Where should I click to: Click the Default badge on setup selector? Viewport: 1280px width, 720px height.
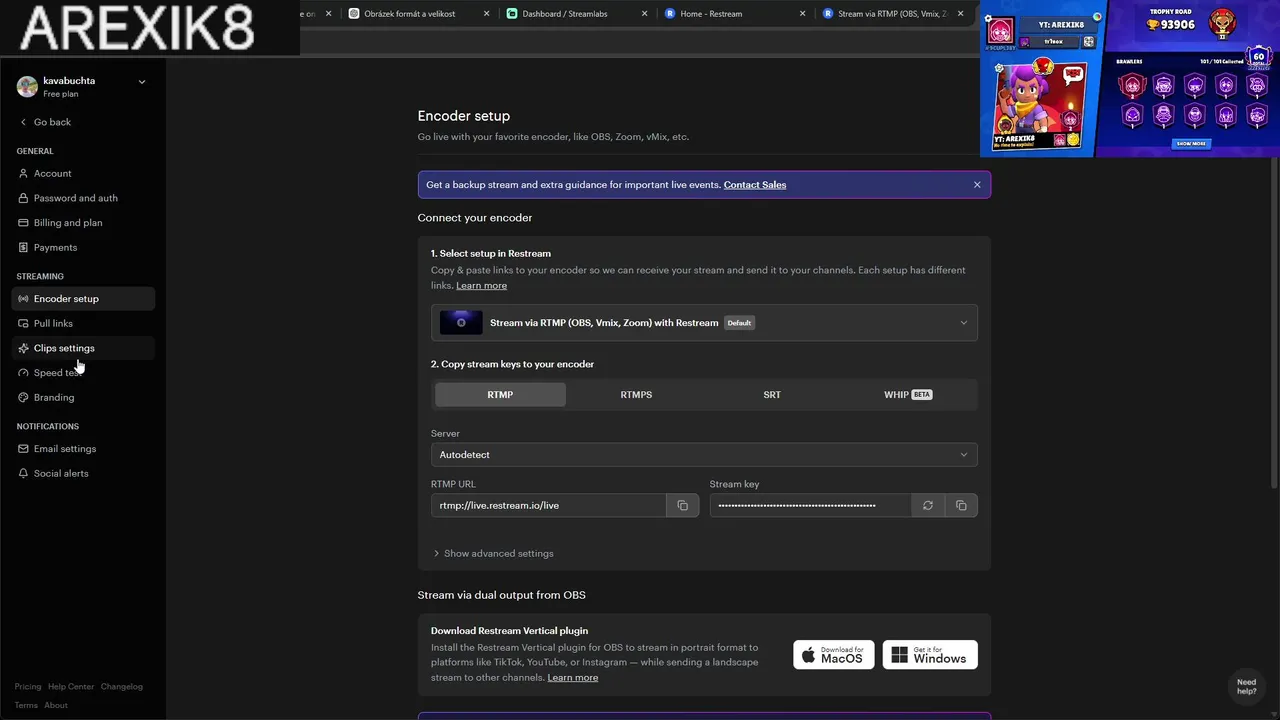[x=740, y=323]
